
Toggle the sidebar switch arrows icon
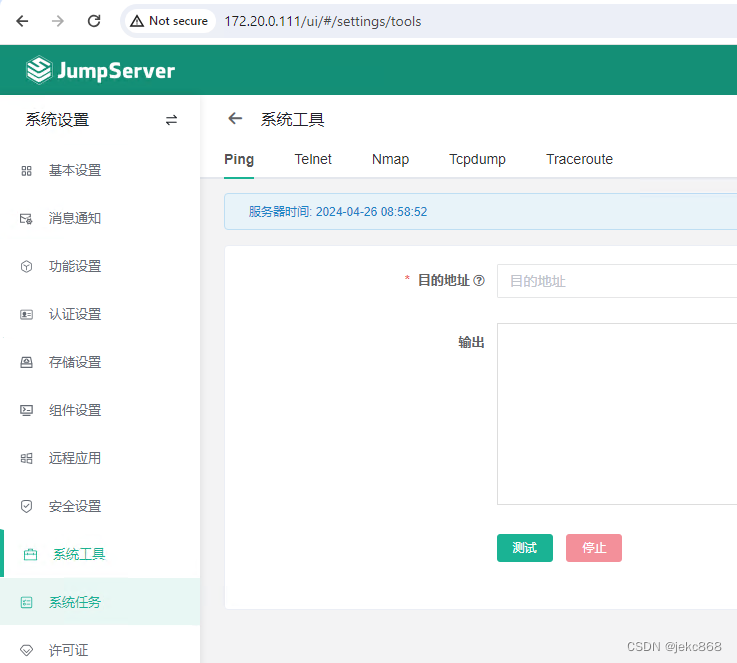coord(171,120)
